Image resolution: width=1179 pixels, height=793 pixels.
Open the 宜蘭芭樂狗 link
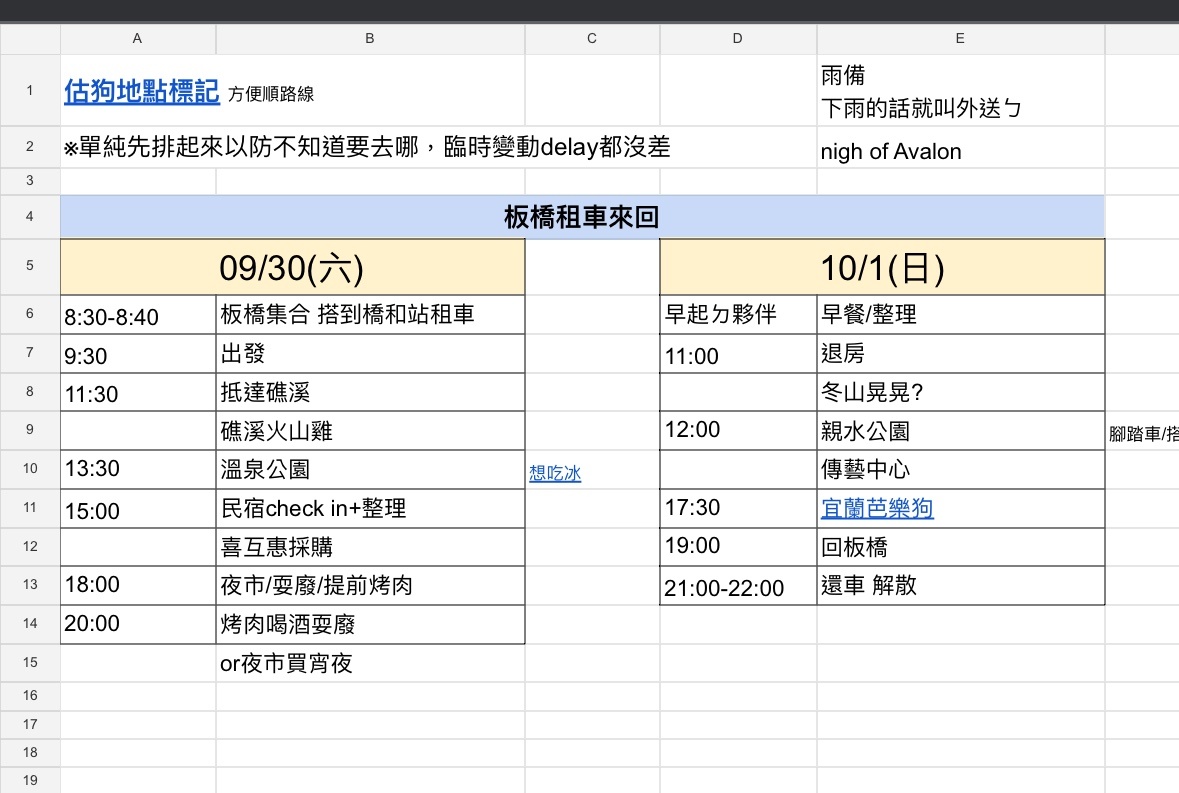877,509
